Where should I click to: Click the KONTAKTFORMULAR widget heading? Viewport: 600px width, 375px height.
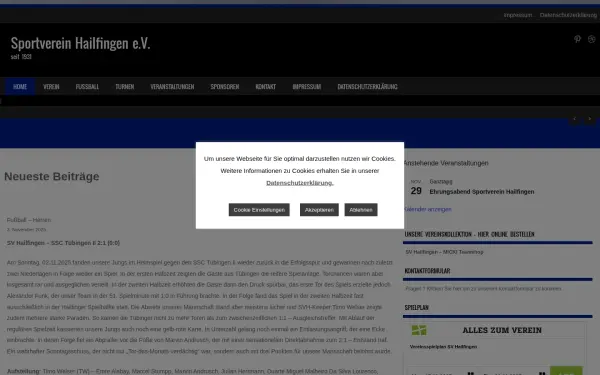(427, 271)
